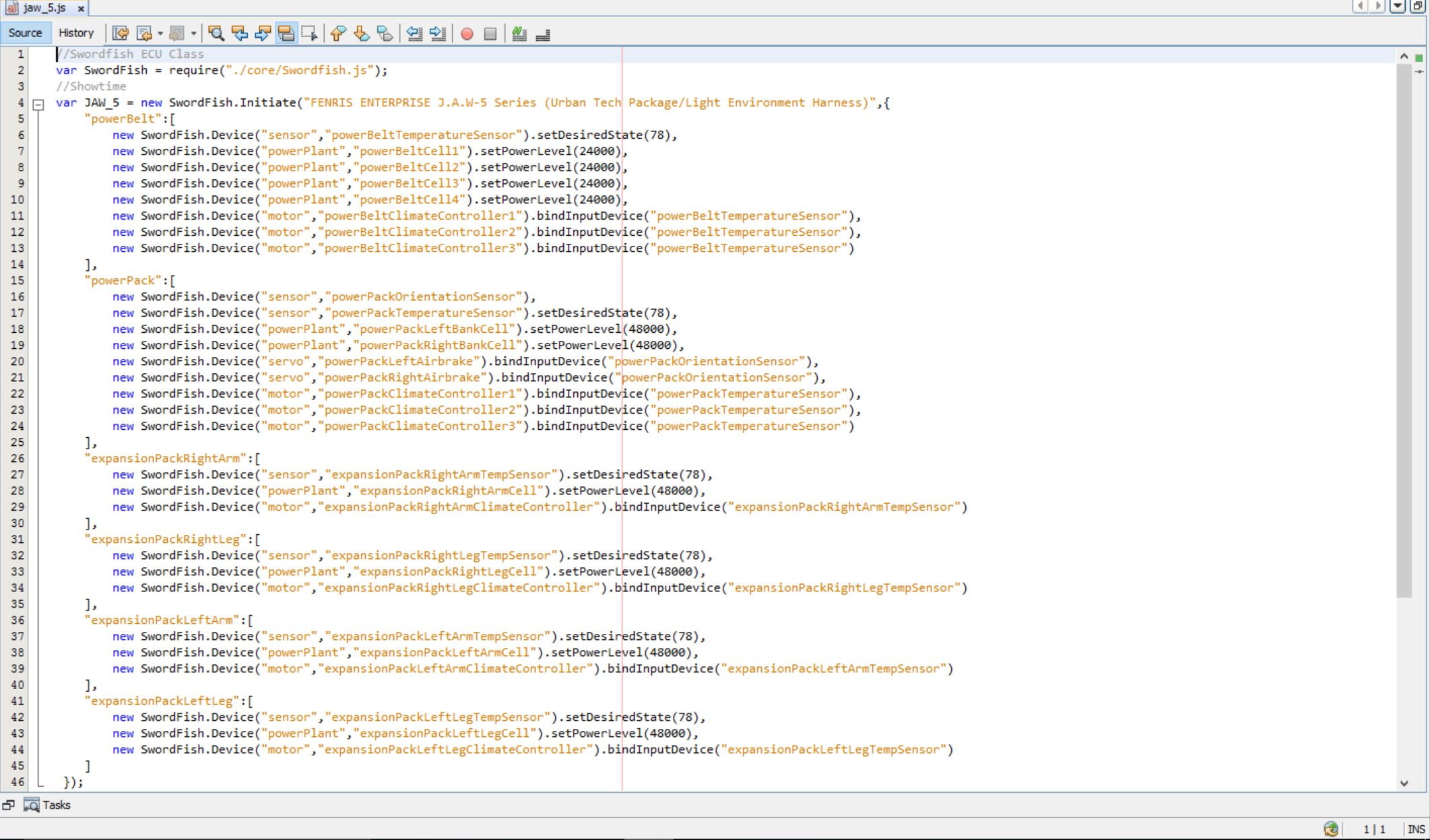Click "powerPackOrientationSensor" on line 16

(424, 296)
